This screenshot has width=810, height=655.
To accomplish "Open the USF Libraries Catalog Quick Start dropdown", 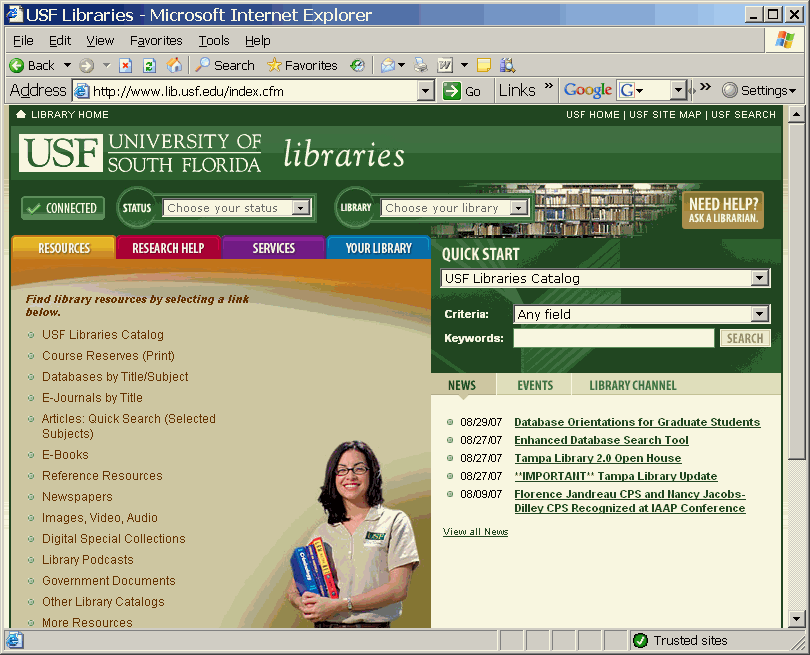I will (760, 279).
